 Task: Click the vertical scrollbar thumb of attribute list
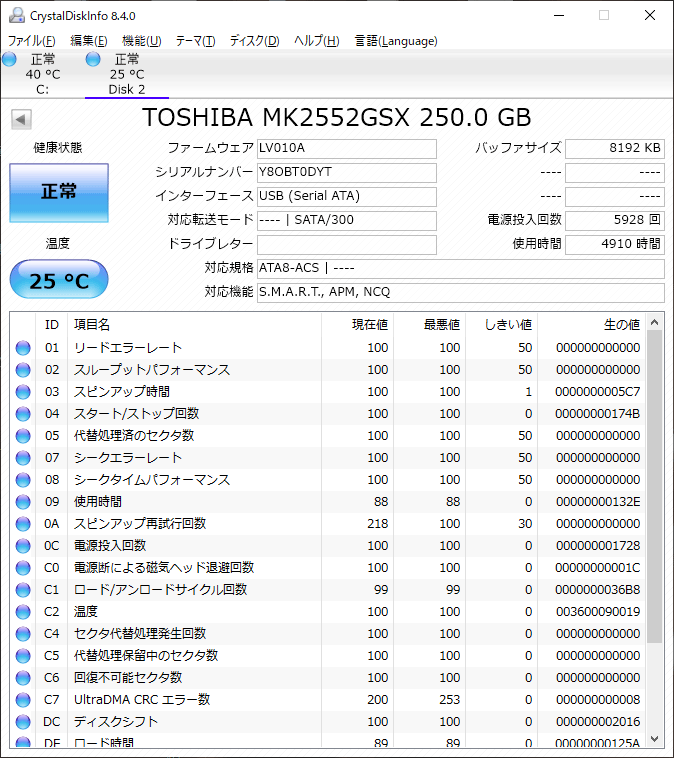coord(655,487)
